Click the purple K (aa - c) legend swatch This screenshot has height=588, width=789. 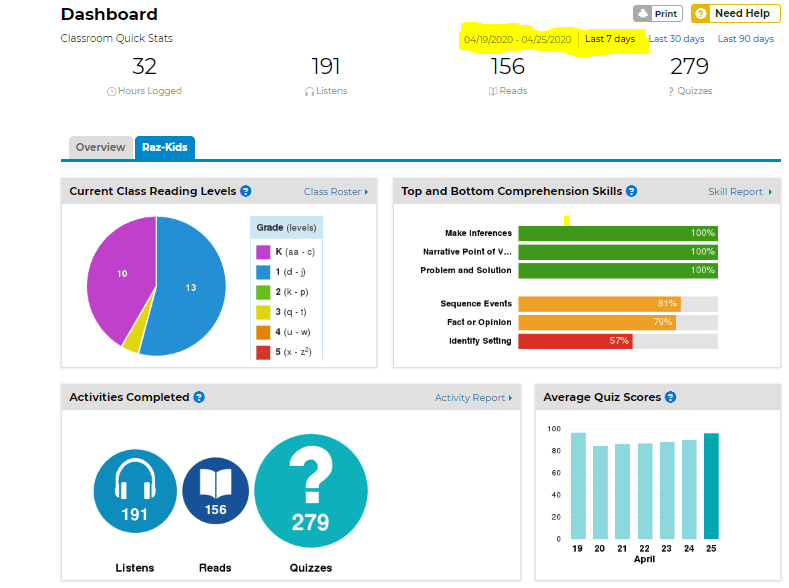point(263,252)
